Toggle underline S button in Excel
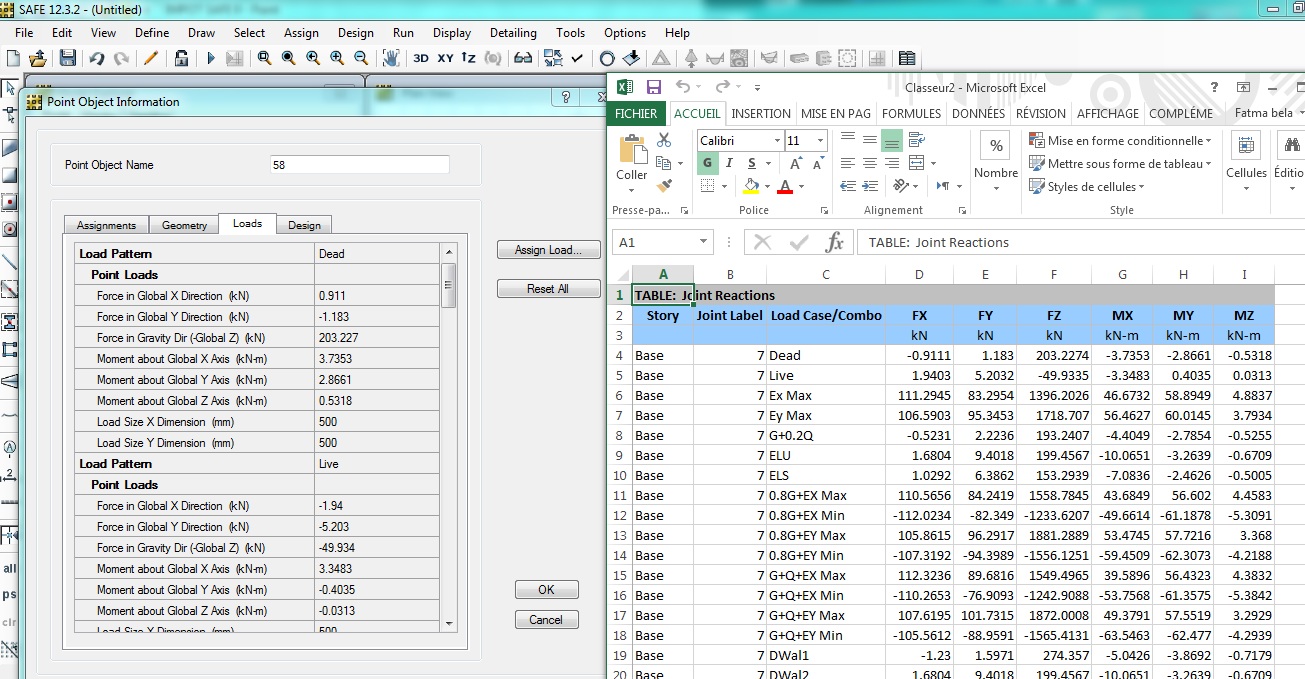Viewport: 1305px width, 679px height. point(750,163)
